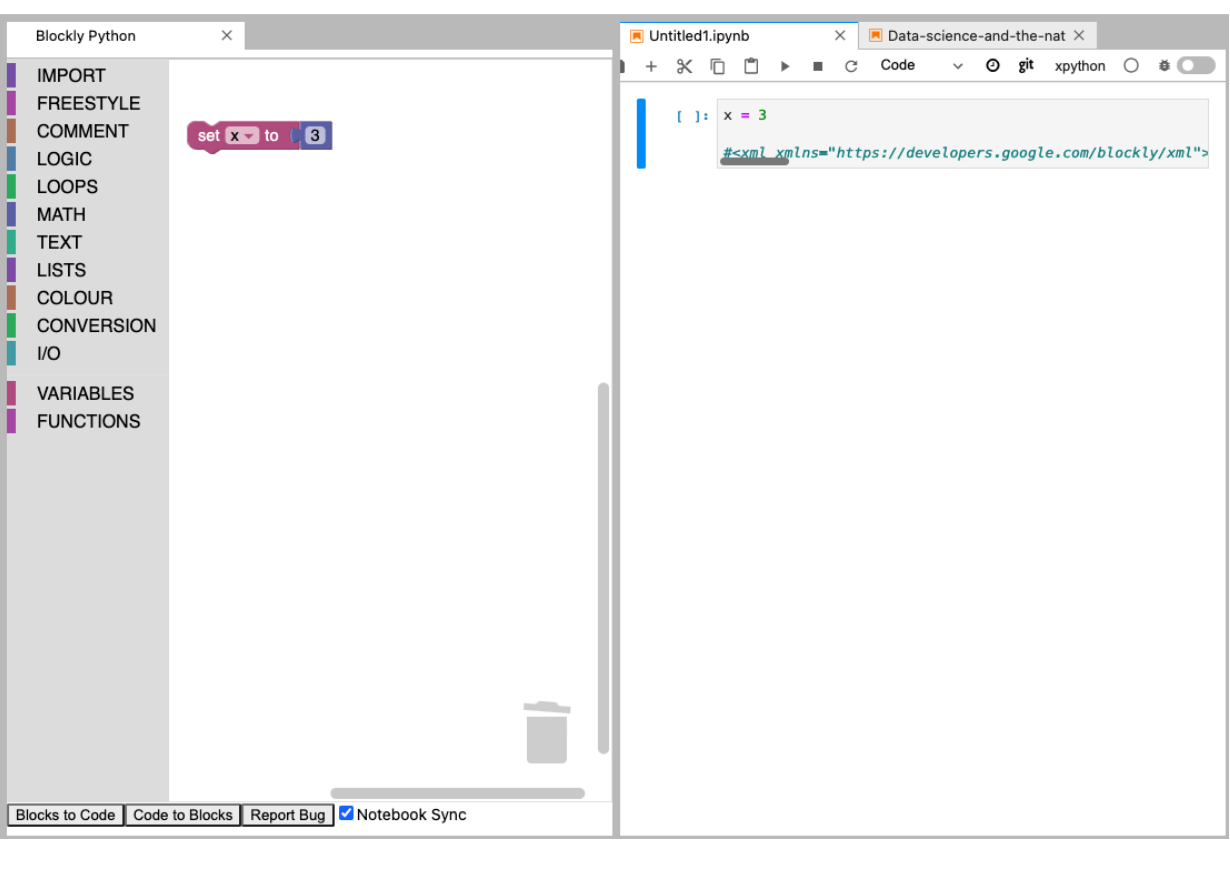Insert a new cell with plus icon

(x=651, y=66)
